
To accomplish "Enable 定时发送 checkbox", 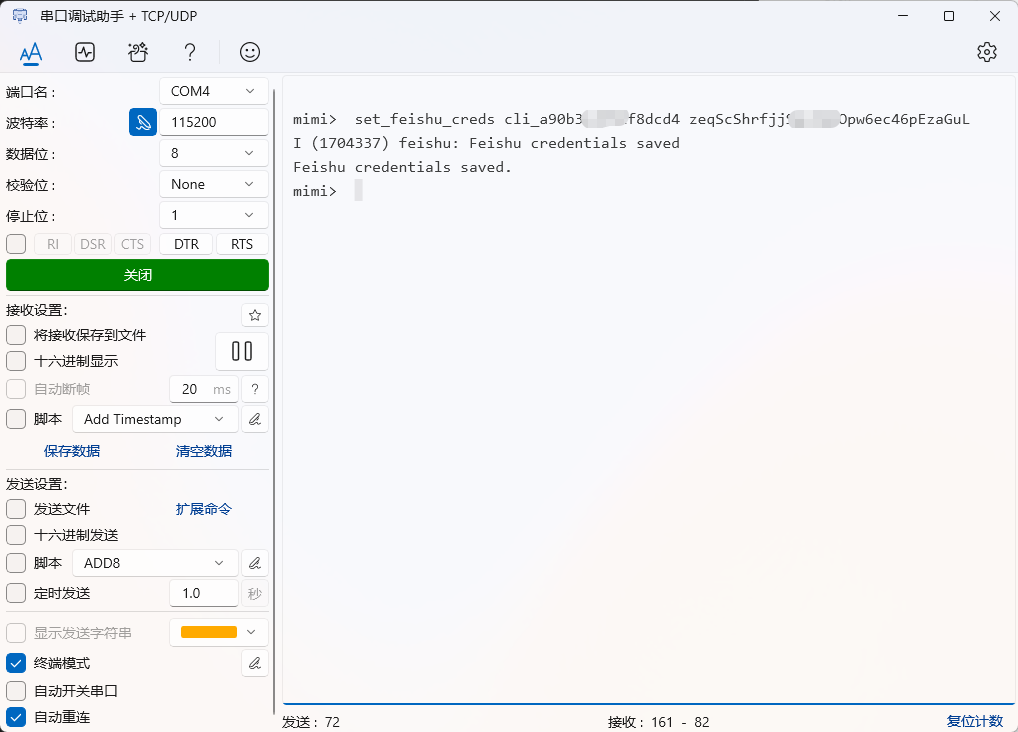I will point(15,592).
